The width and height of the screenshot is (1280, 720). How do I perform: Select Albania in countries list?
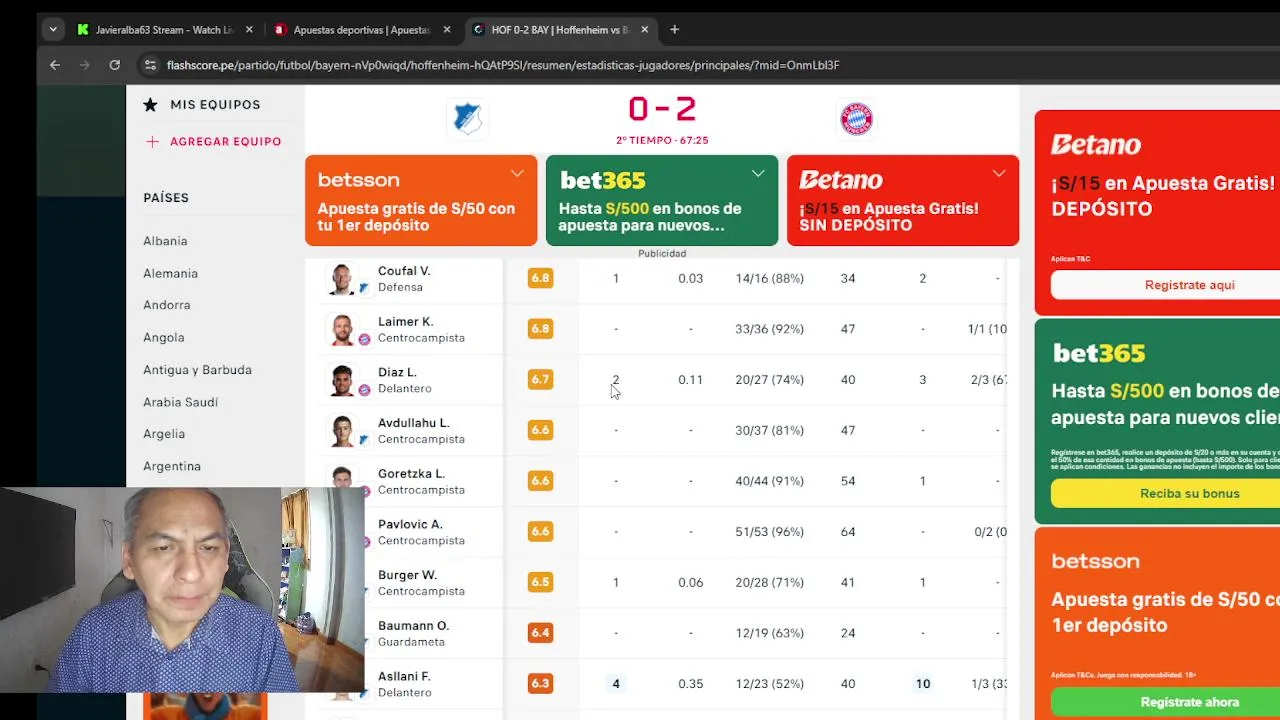(165, 241)
